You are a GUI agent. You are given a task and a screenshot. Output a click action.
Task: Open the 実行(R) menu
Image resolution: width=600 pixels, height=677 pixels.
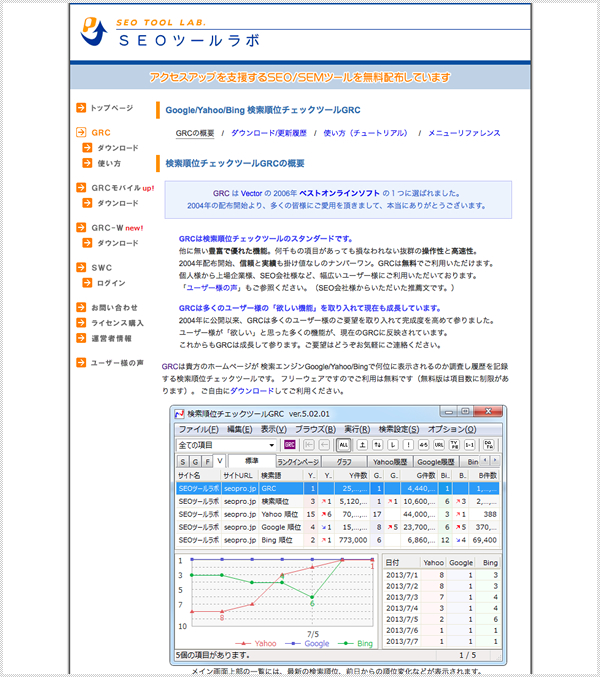click(x=357, y=429)
